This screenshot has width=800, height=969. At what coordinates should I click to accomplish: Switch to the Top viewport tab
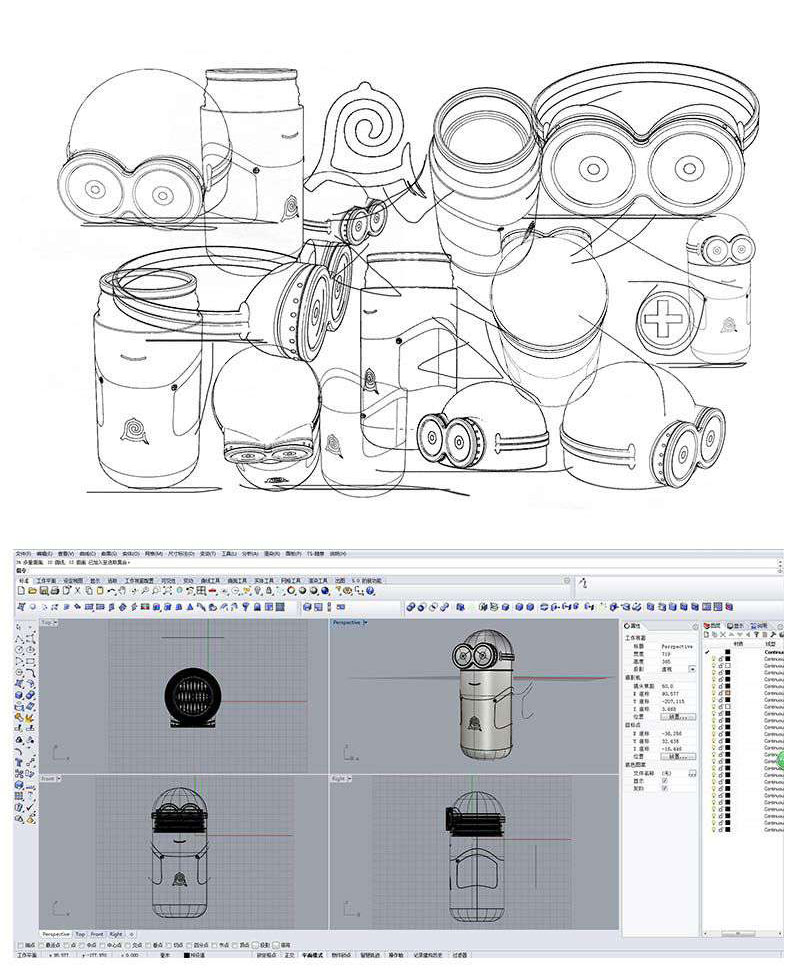click(80, 934)
